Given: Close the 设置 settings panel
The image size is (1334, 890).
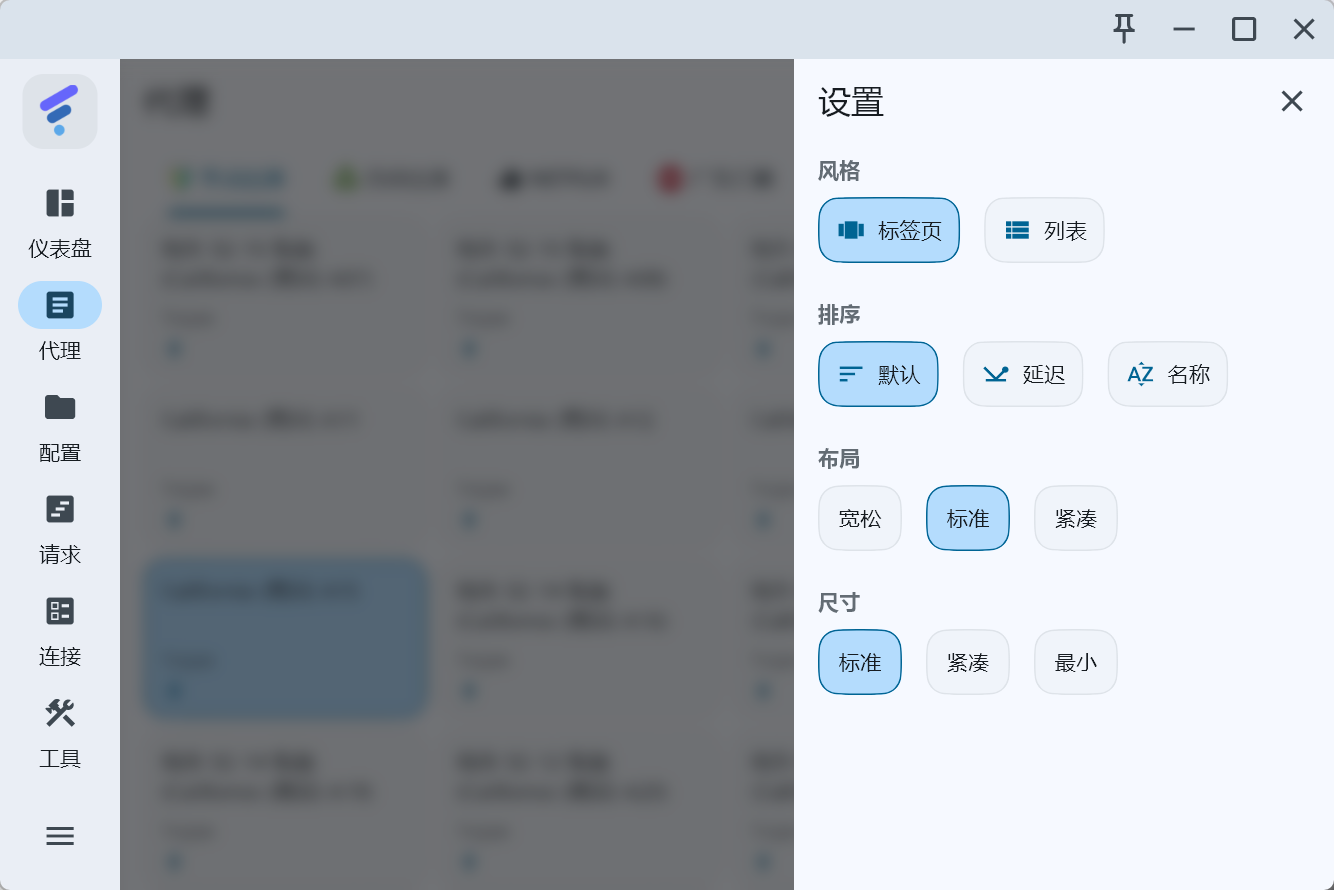Looking at the screenshot, I should [x=1292, y=101].
